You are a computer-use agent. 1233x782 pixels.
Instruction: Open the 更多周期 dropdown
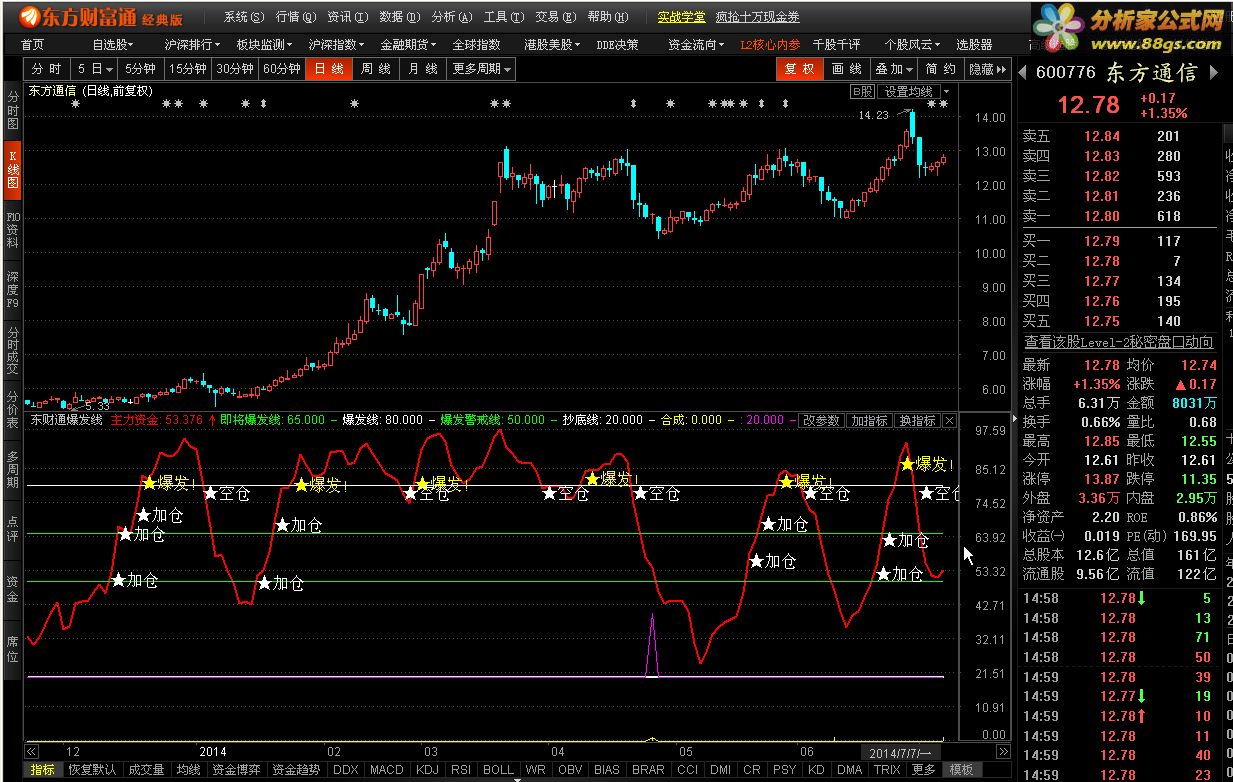coord(482,69)
